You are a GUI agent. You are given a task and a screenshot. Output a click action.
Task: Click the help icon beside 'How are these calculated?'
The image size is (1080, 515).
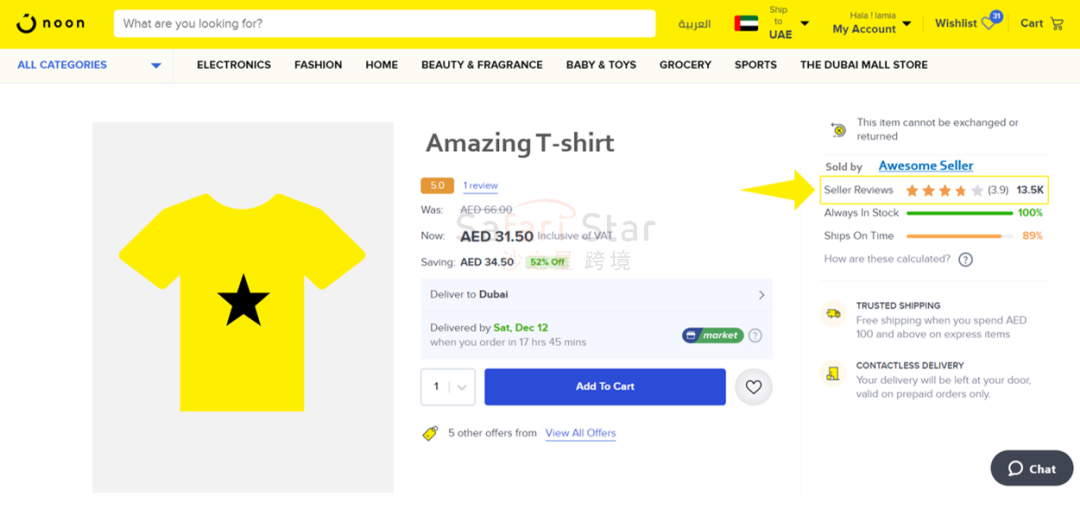coord(965,260)
